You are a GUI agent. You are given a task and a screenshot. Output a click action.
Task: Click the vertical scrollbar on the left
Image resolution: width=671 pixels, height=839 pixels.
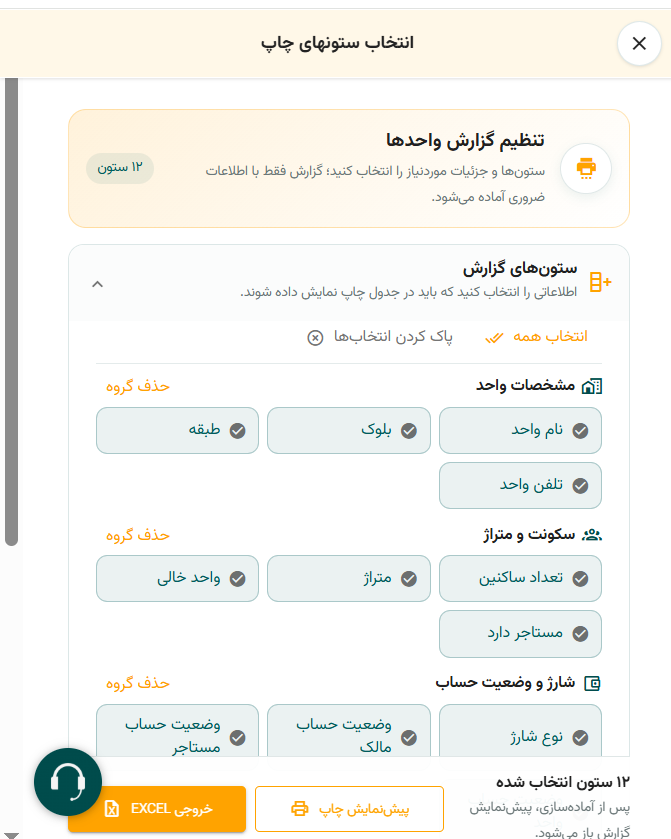(11, 312)
